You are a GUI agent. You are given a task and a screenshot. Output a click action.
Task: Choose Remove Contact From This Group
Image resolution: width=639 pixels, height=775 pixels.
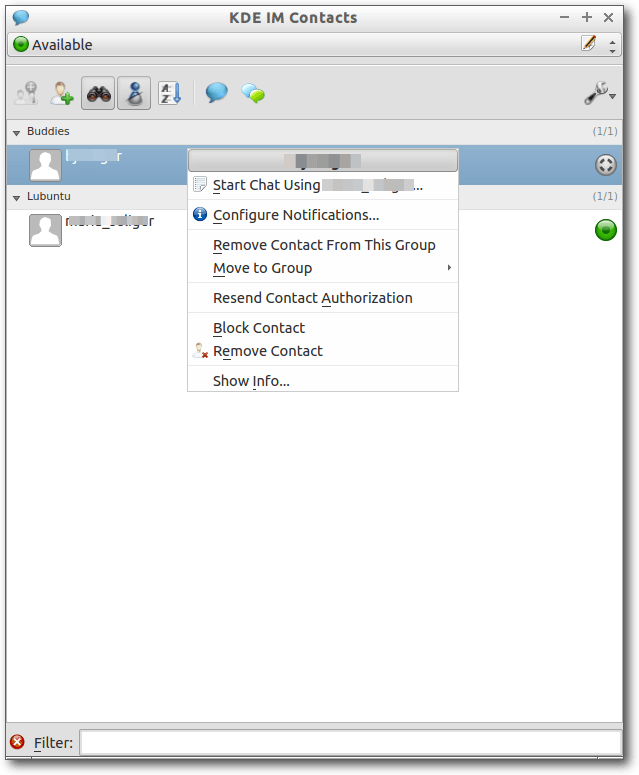(324, 245)
